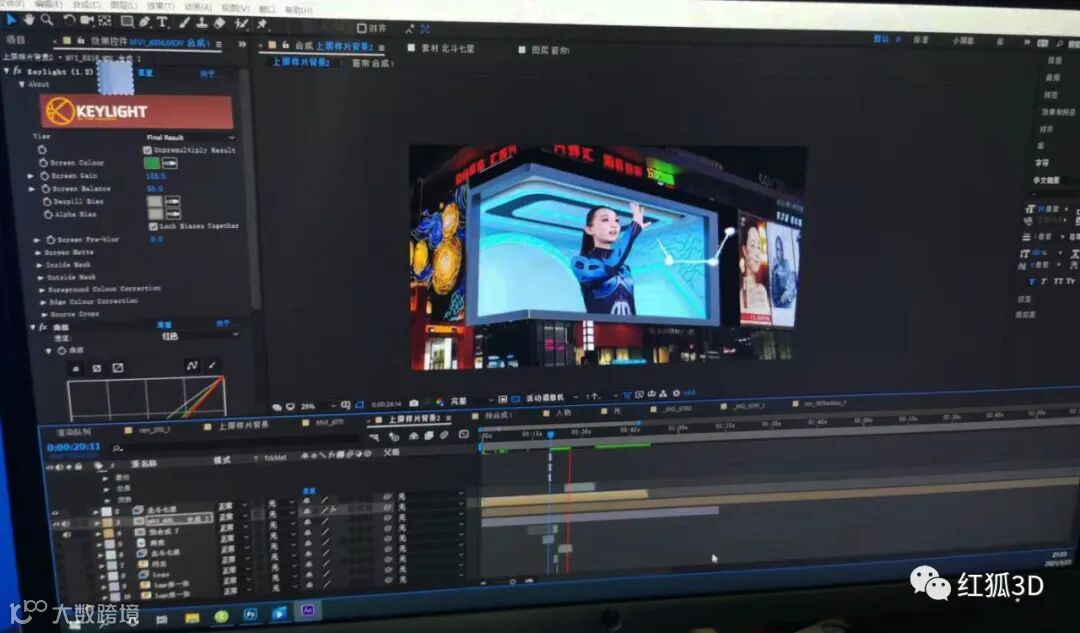Toggle Alpha Bias stopwatch

point(48,214)
